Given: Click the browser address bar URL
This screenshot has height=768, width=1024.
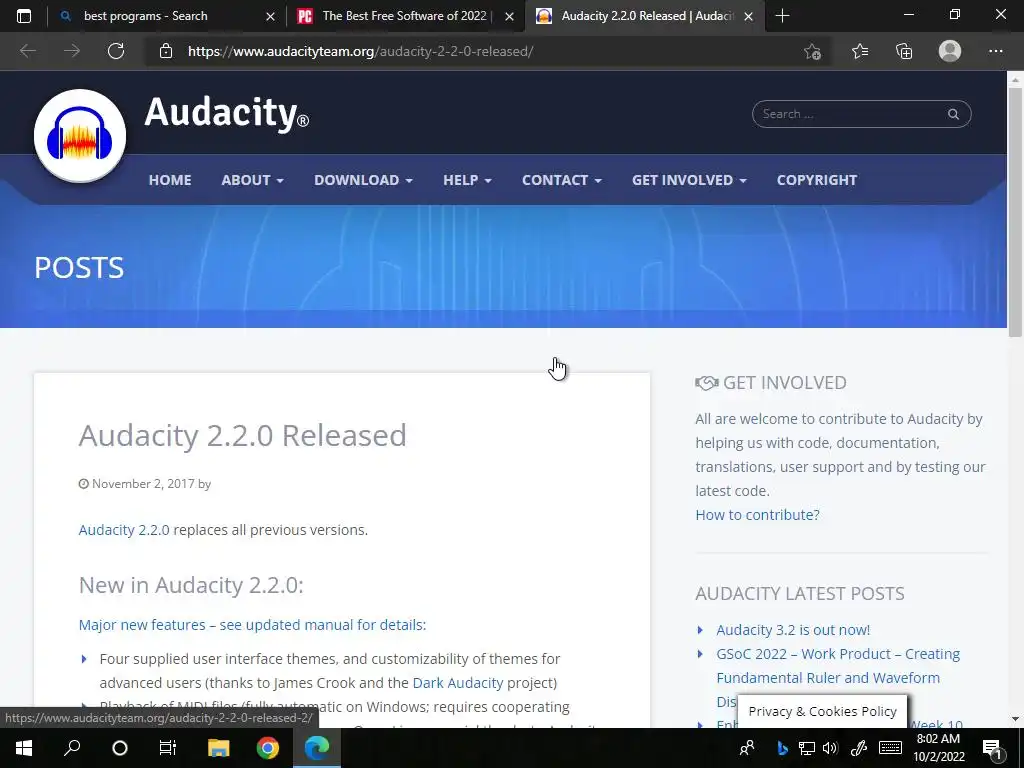Looking at the screenshot, I should coord(360,51).
